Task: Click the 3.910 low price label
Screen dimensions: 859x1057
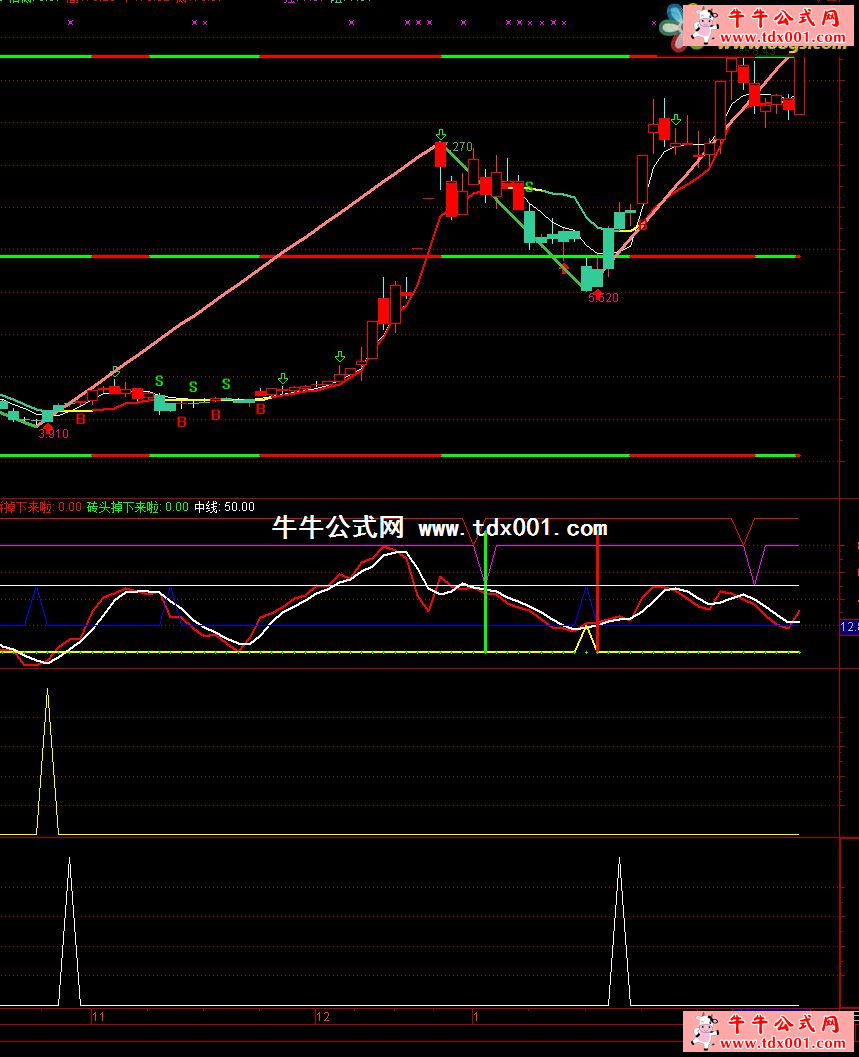Action: coord(53,434)
